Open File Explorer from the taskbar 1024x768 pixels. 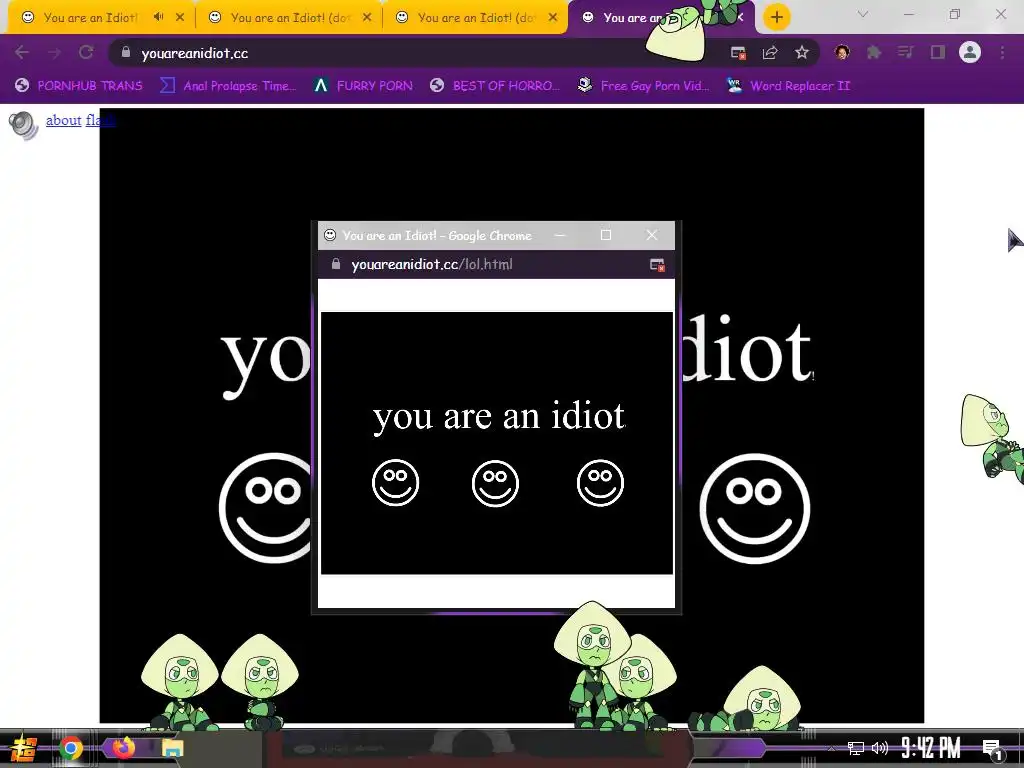(172, 748)
